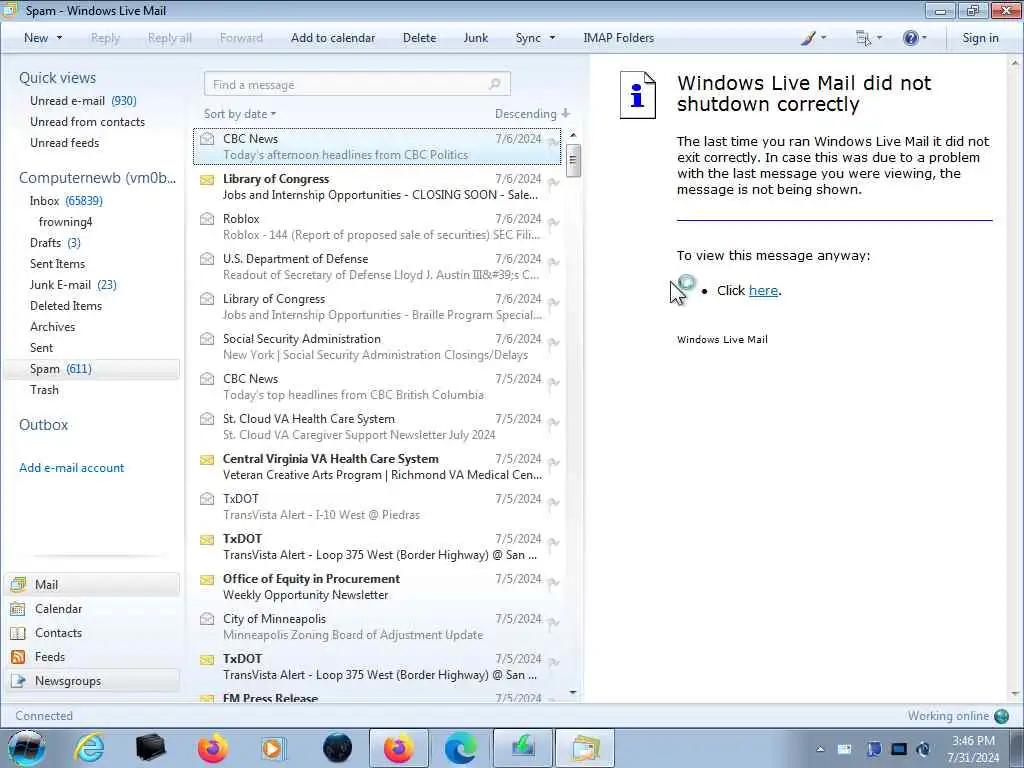The width and height of the screenshot is (1024, 768).
Task: Click envelope icon of City of Minneapolis message
Action: click(x=207, y=618)
